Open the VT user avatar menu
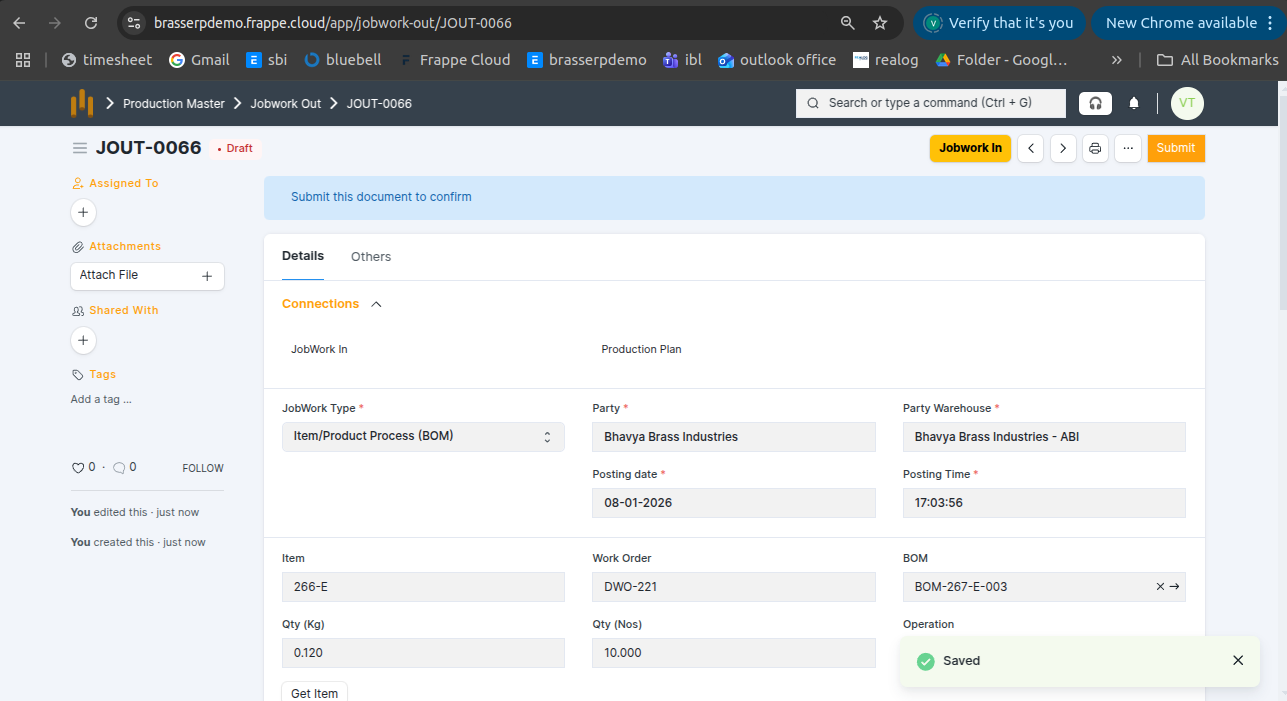Image resolution: width=1287 pixels, height=701 pixels. (1187, 103)
